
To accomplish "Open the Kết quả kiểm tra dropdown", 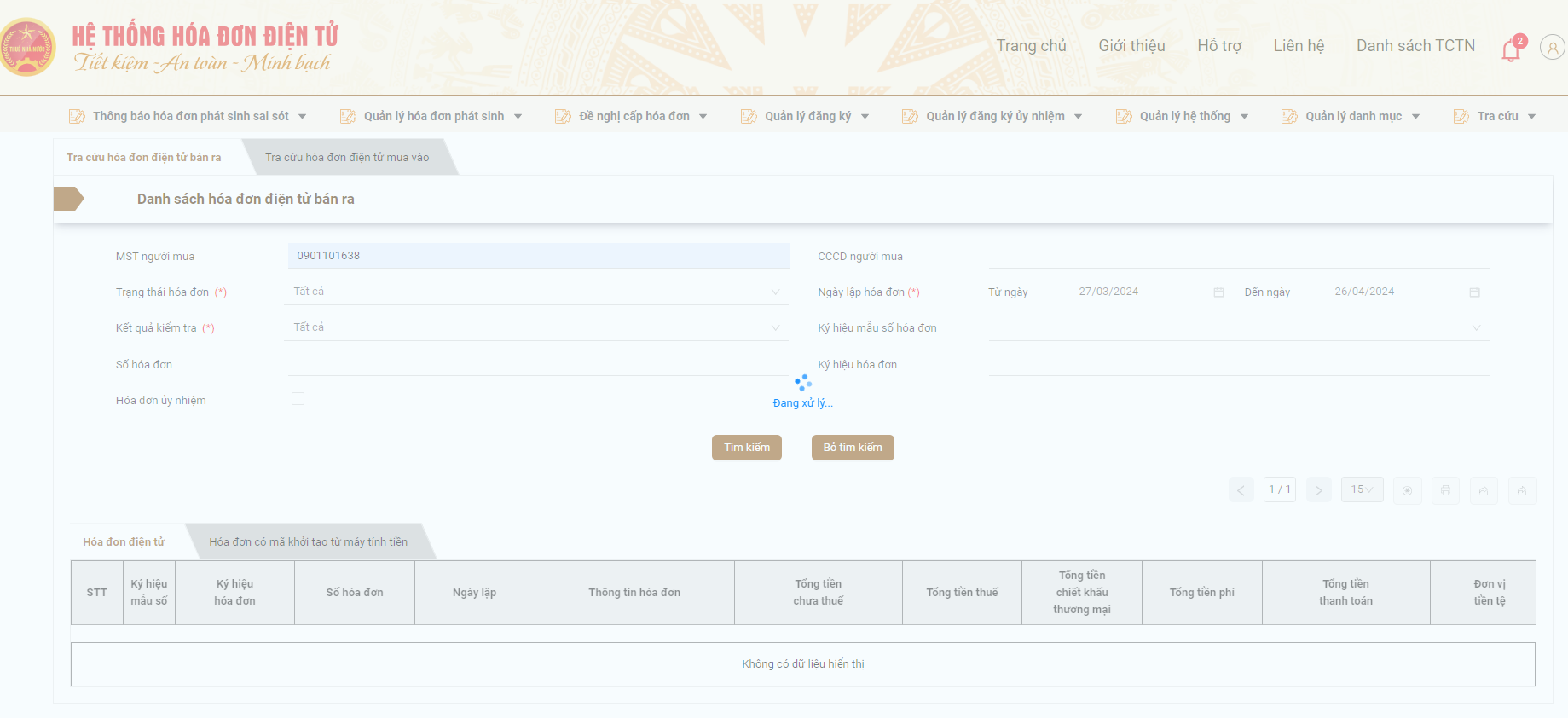I will click(x=536, y=327).
